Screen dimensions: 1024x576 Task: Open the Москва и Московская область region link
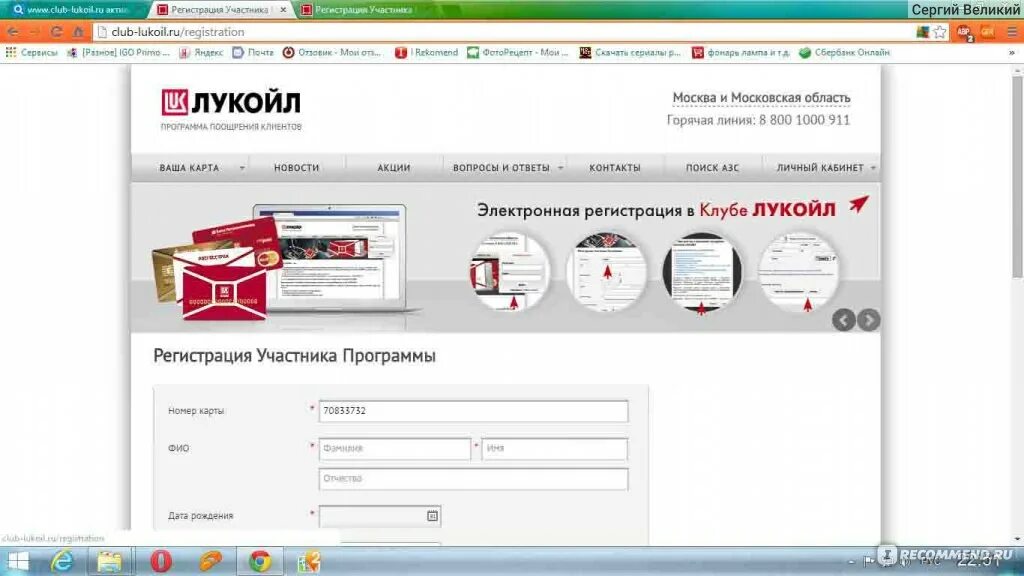click(x=761, y=97)
